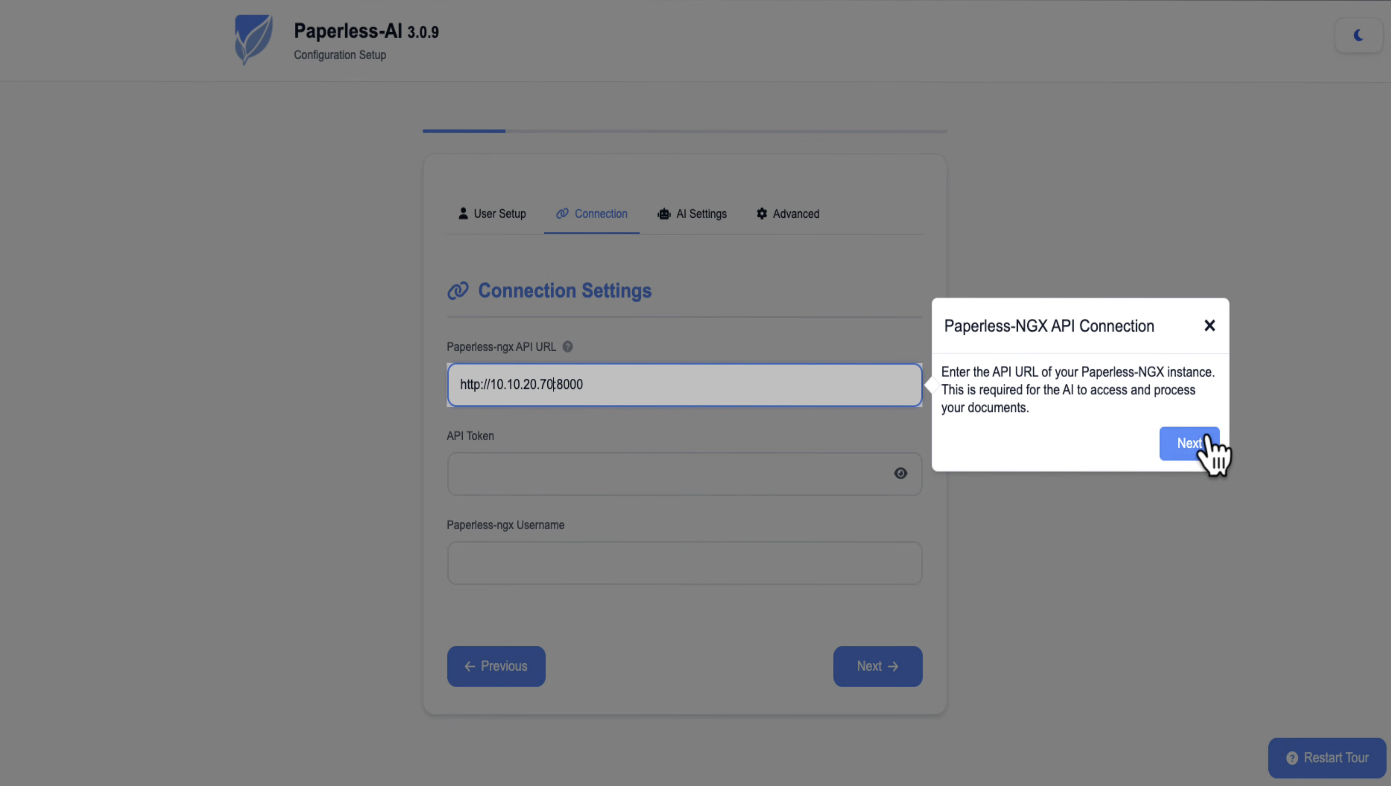Click the Next button at the form bottom
The image size is (1391, 786).
click(x=877, y=666)
